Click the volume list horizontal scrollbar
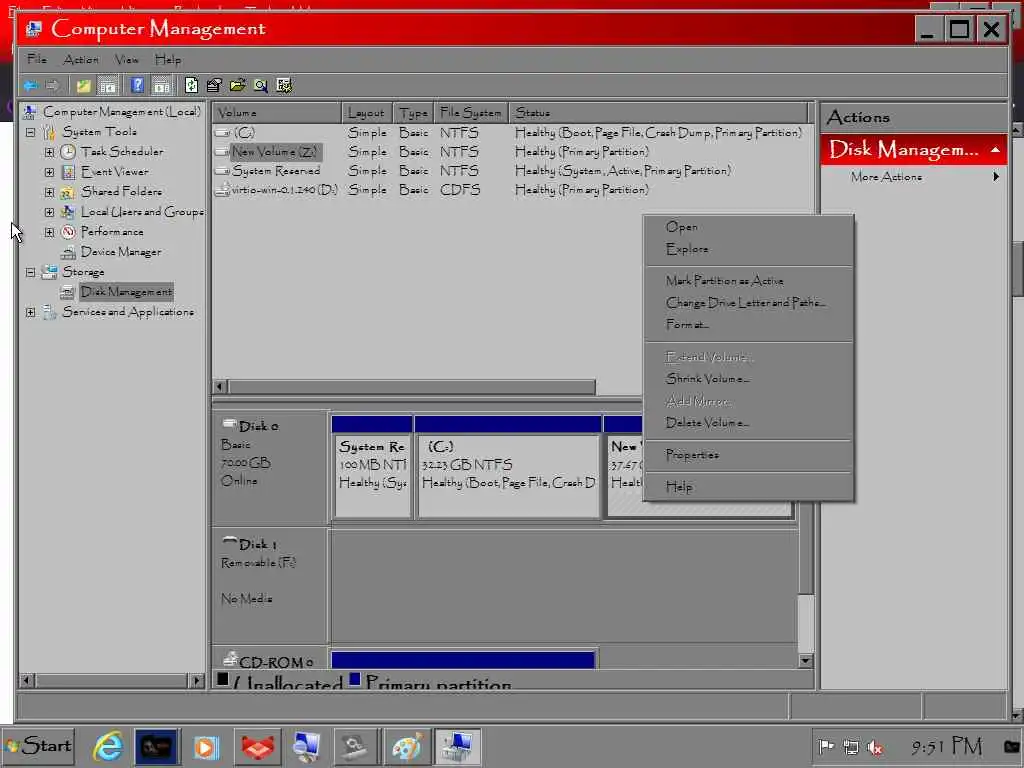 tap(411, 387)
